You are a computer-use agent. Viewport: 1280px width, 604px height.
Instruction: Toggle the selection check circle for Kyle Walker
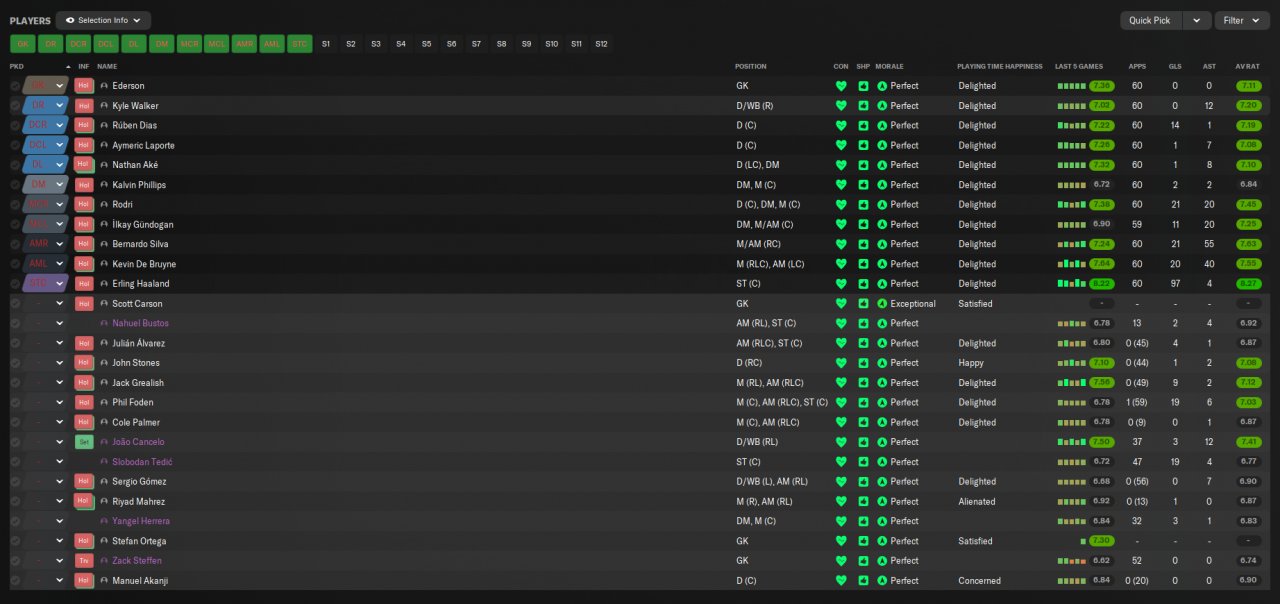(15, 106)
